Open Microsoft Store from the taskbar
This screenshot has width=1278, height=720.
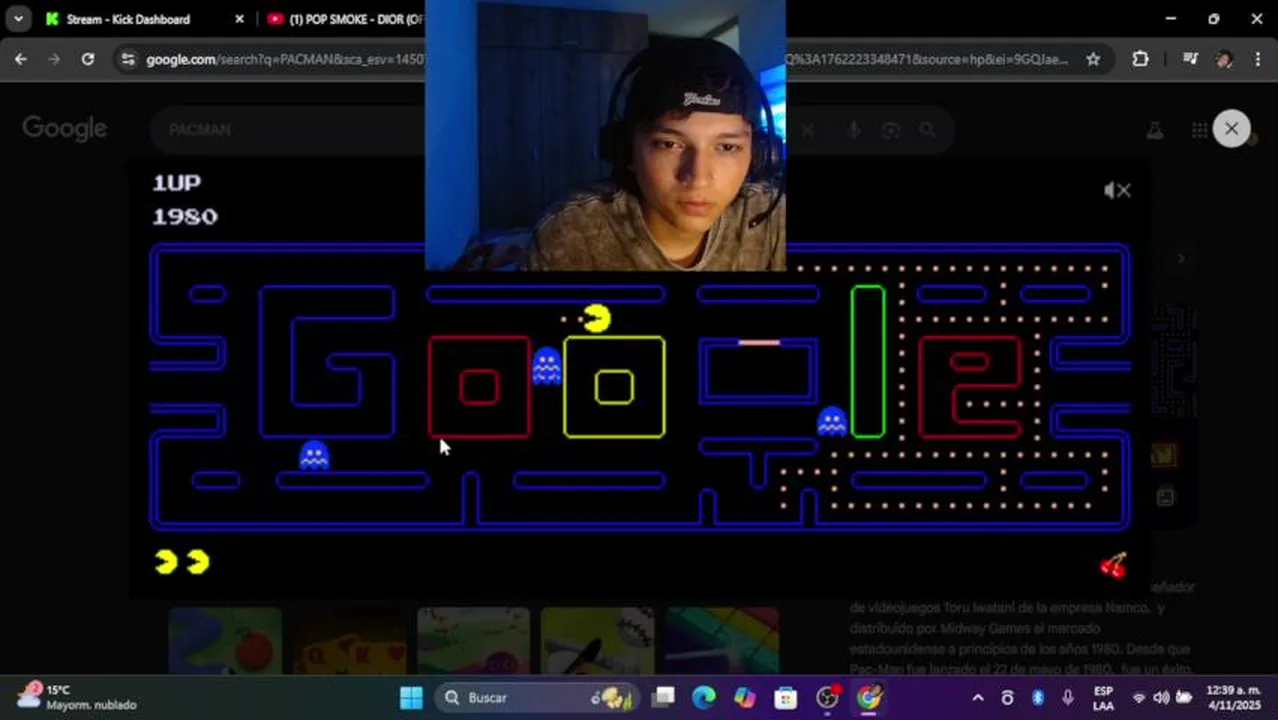tap(786, 697)
